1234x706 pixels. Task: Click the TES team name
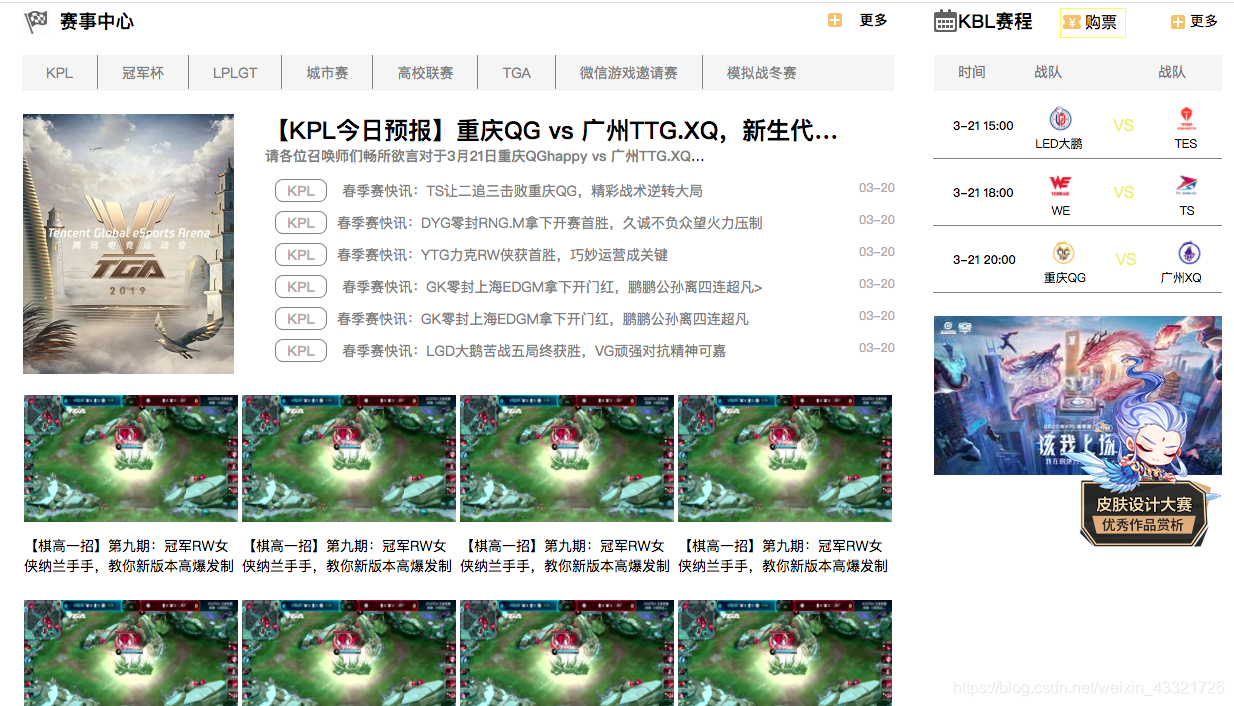[x=1186, y=144]
